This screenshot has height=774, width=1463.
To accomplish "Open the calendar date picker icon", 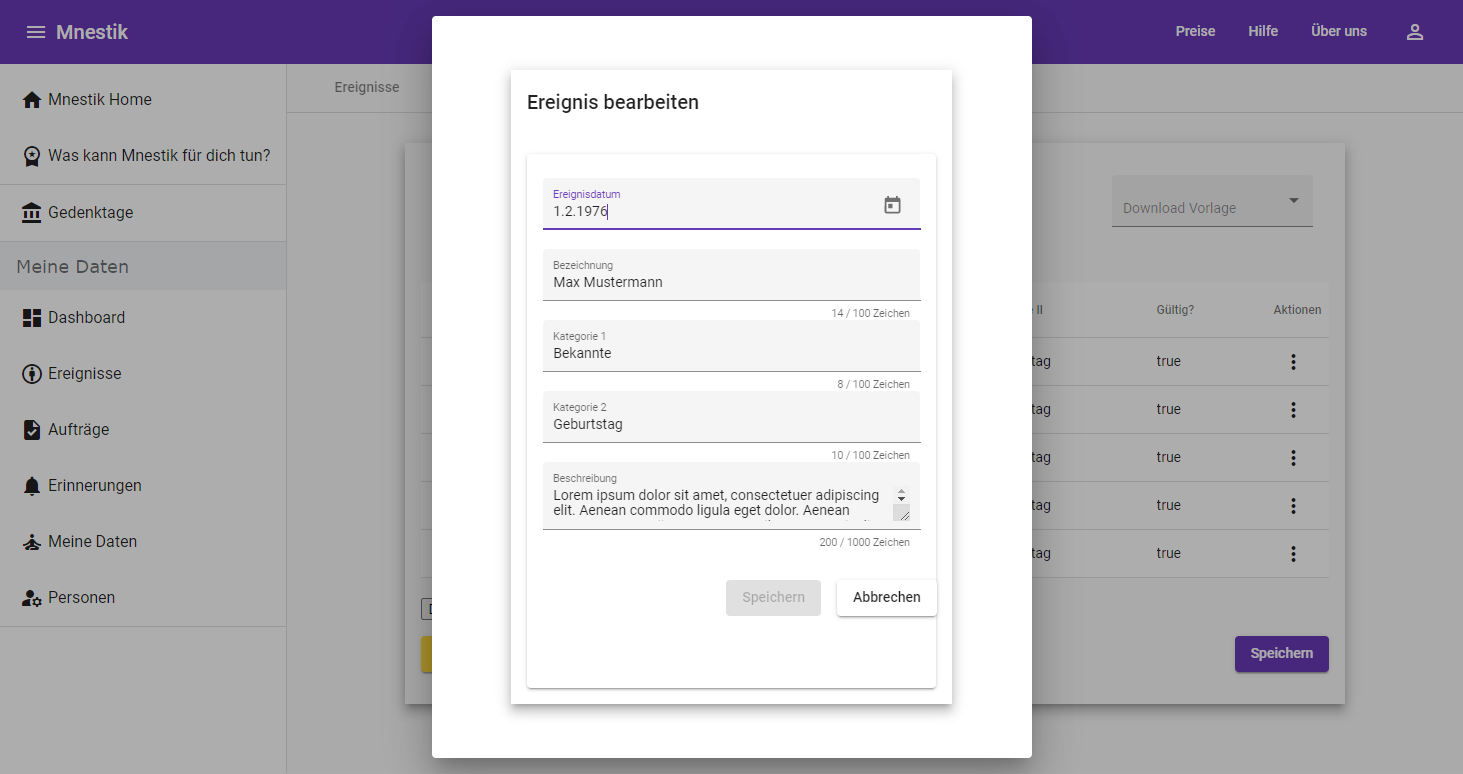I will [892, 205].
